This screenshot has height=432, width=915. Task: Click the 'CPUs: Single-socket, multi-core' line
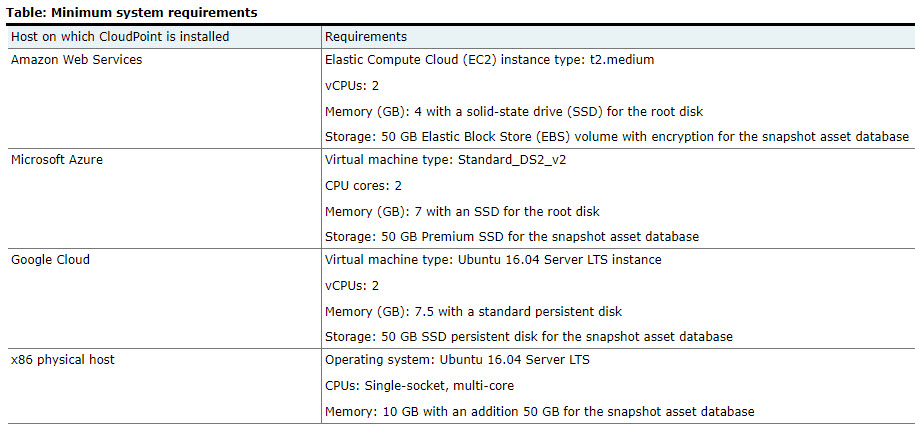[420, 386]
